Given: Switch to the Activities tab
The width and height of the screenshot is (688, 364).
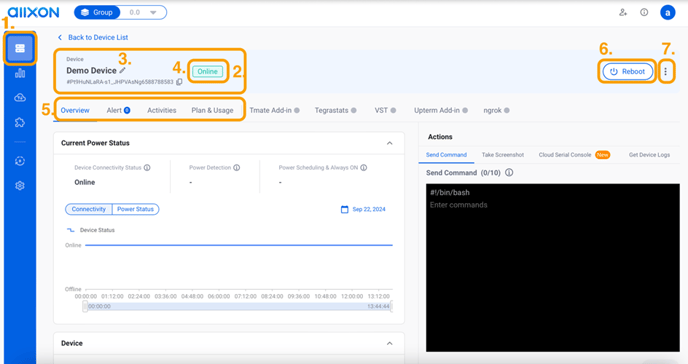Looking at the screenshot, I should [x=161, y=110].
